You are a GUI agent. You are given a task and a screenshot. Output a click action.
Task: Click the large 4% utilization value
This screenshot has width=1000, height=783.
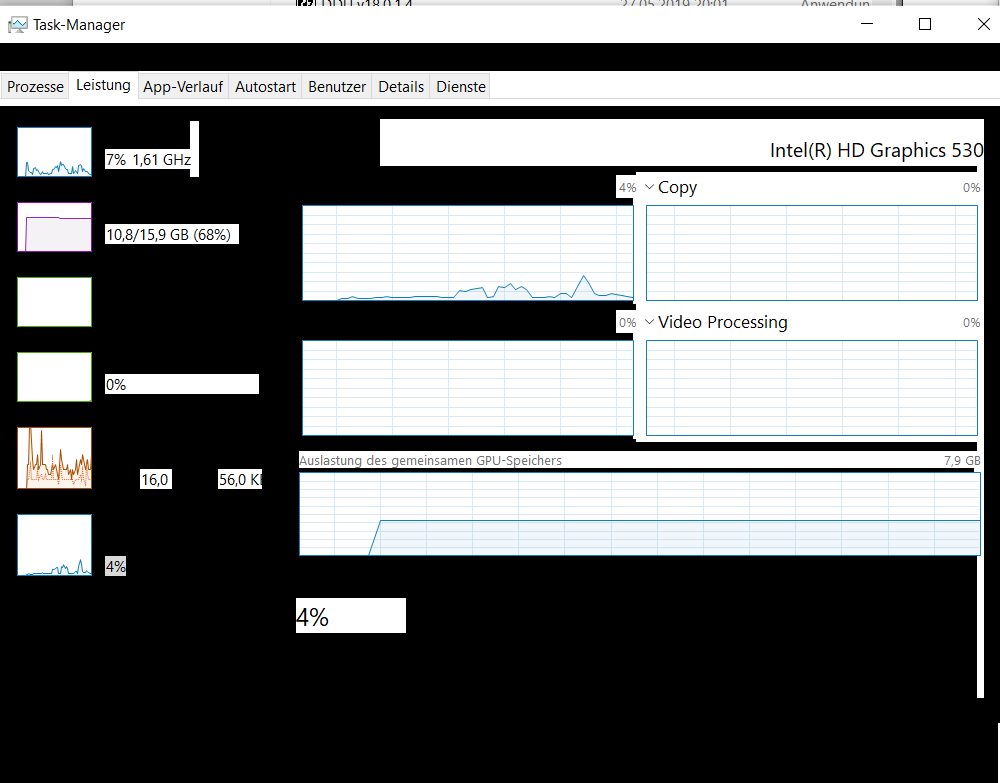pyautogui.click(x=312, y=617)
